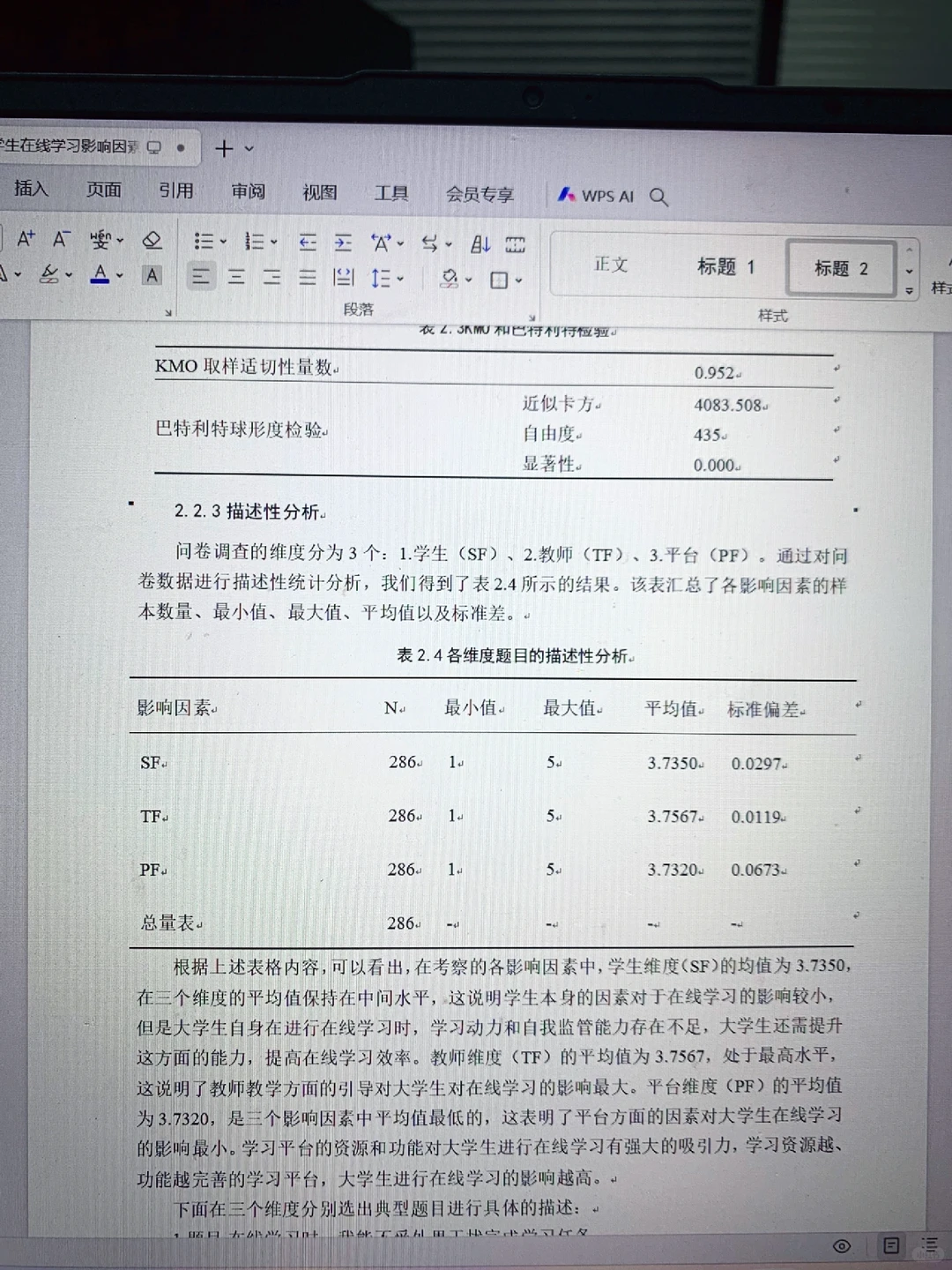Click 会员专享 in the ribbon

pyautogui.click(x=479, y=194)
